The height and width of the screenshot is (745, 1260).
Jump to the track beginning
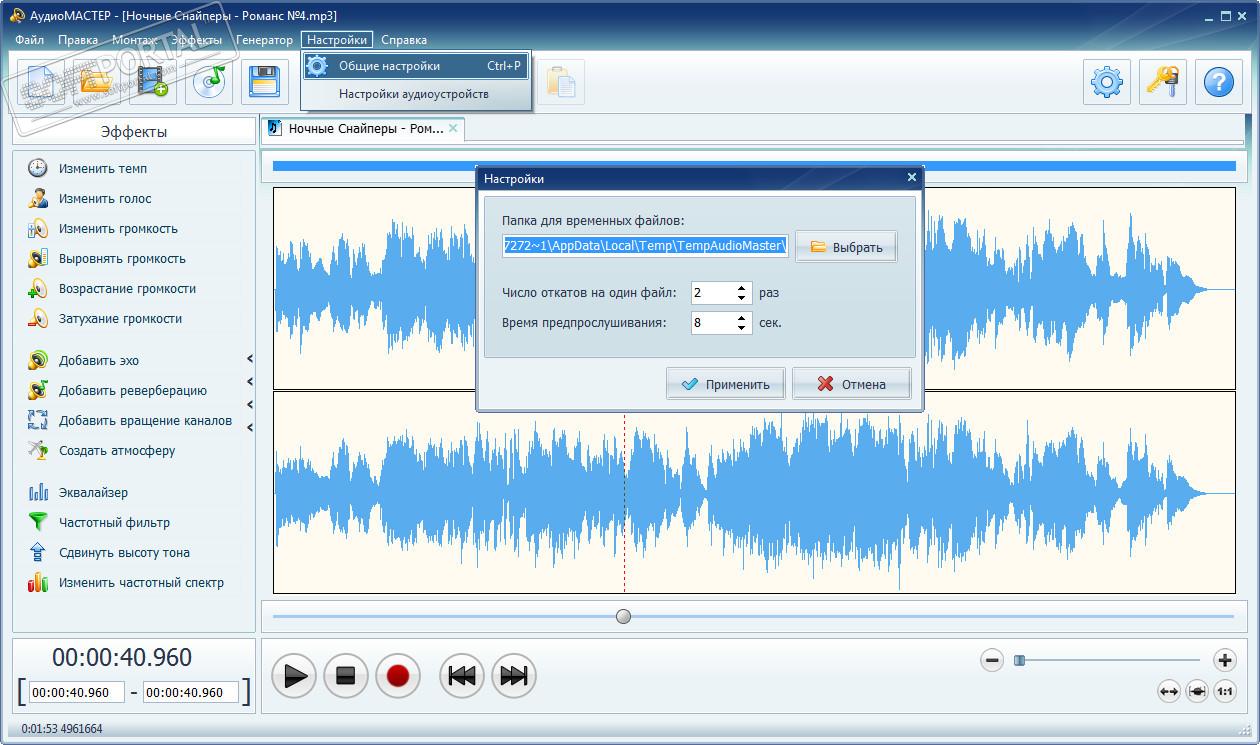pos(462,676)
